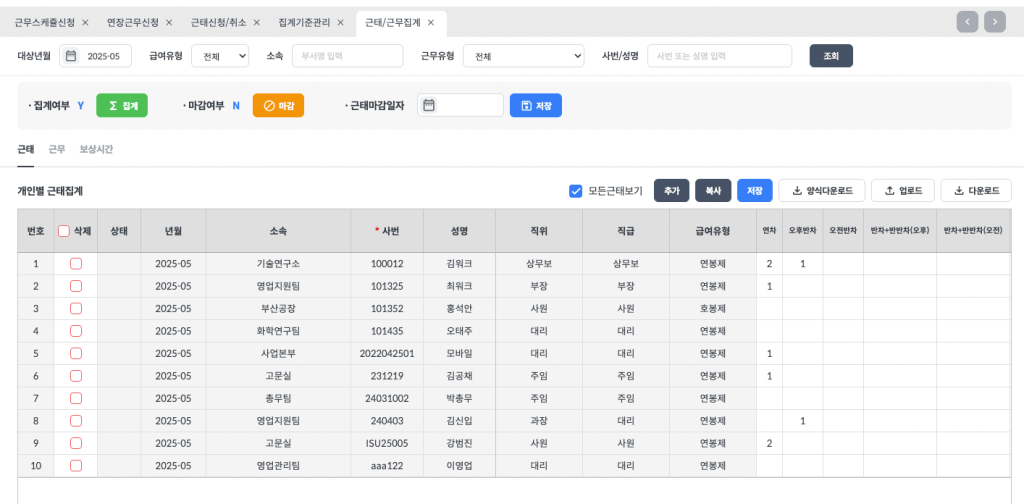This screenshot has height=504, width=1024.
Task: Click the 대상년월 2025-05 date field
Action: (x=96, y=56)
